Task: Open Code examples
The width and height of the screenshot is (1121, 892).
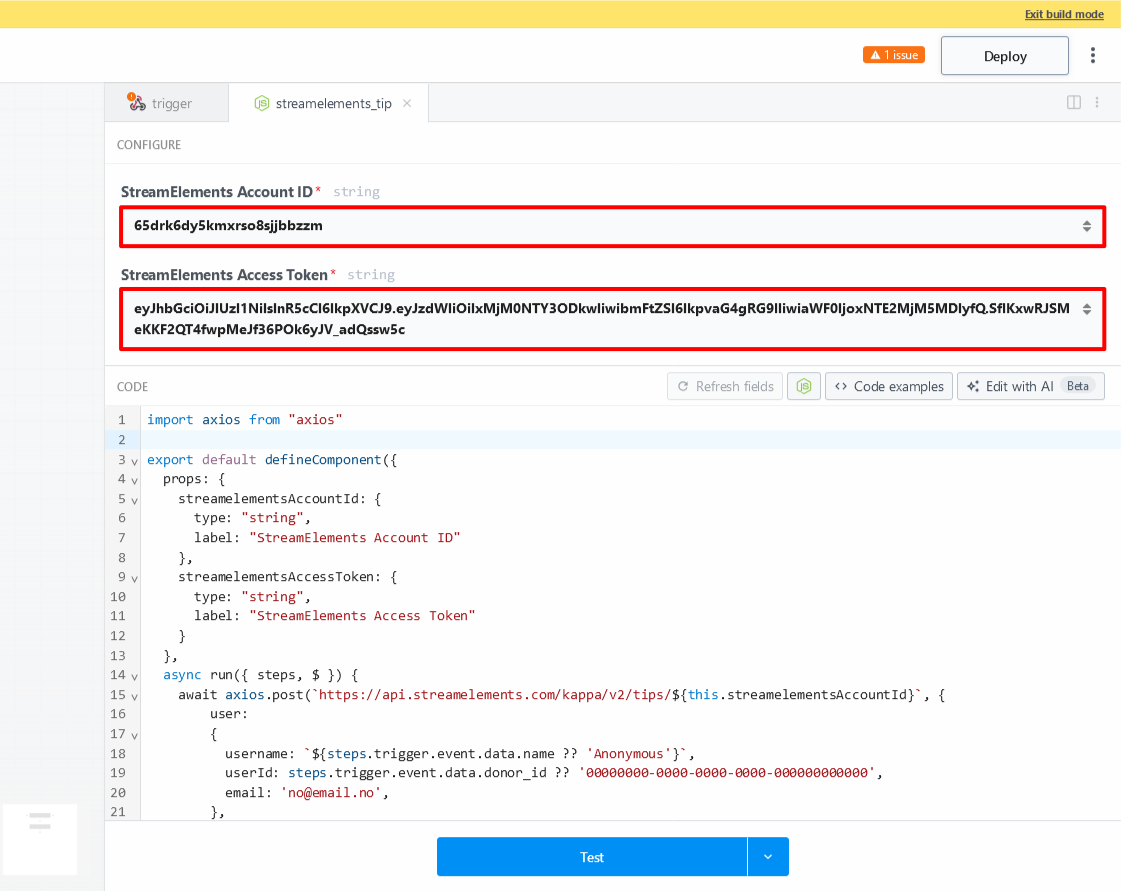Action: point(889,387)
